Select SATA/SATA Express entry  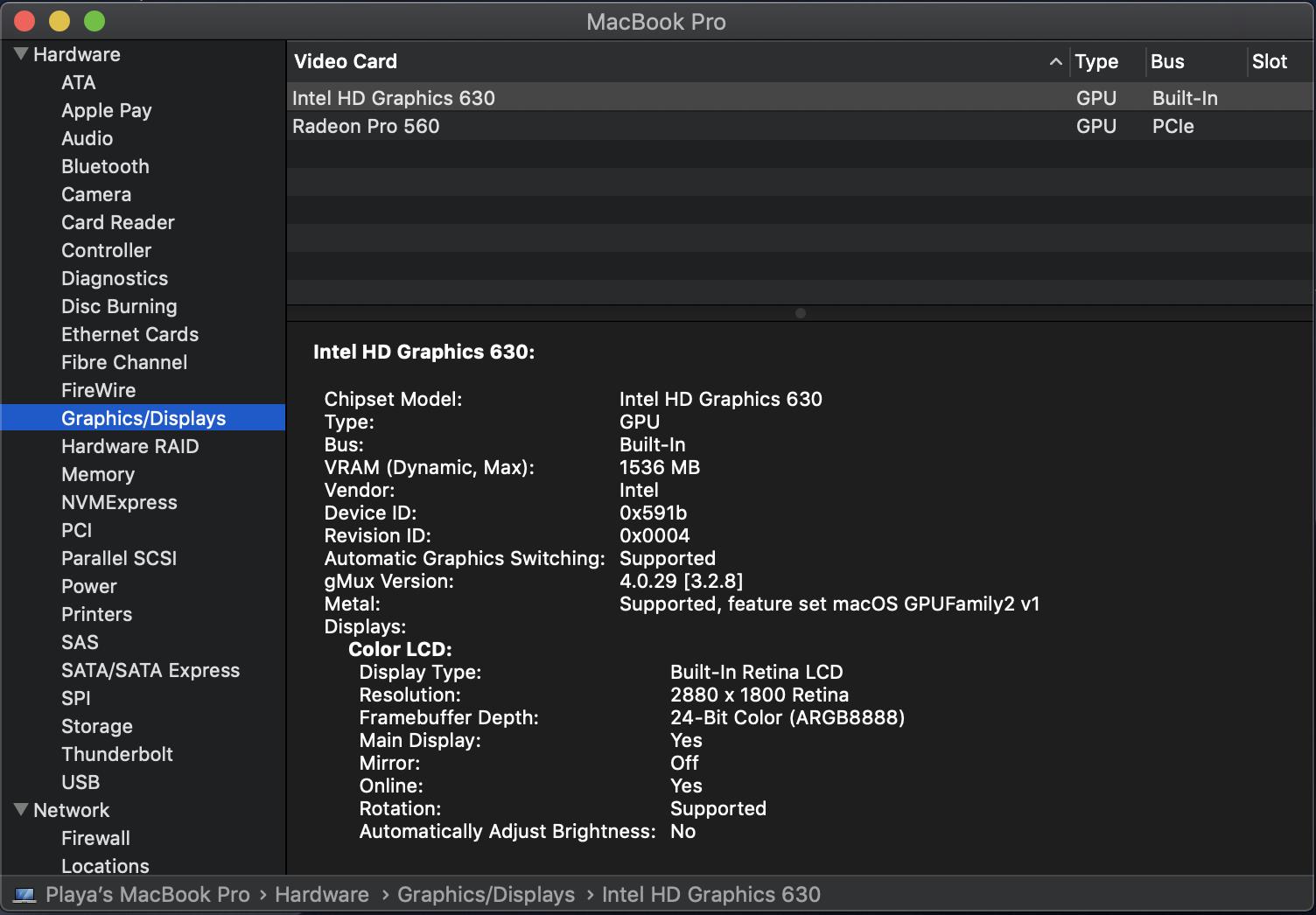150,670
